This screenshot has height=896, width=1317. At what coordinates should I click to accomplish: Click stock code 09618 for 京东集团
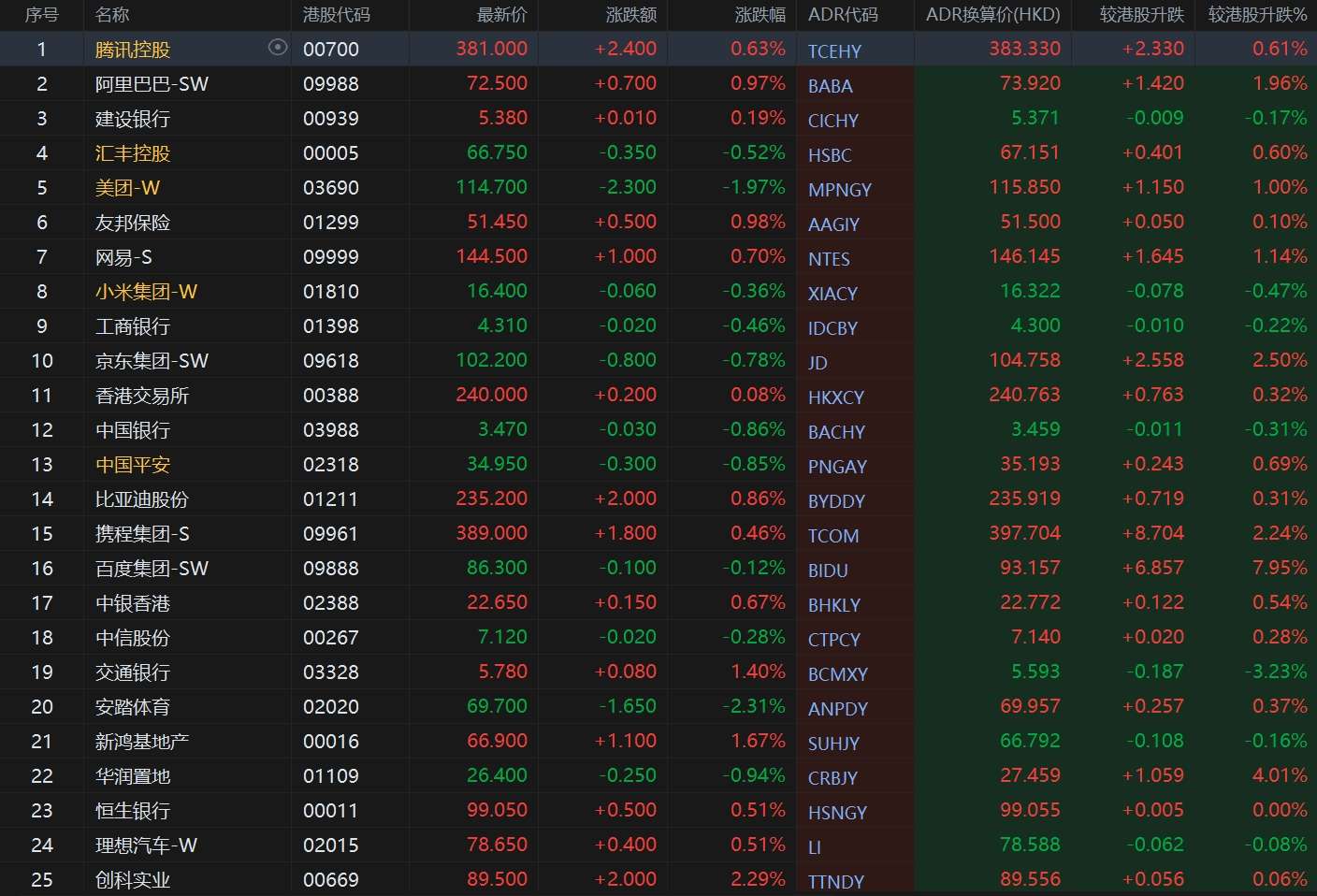(330, 361)
